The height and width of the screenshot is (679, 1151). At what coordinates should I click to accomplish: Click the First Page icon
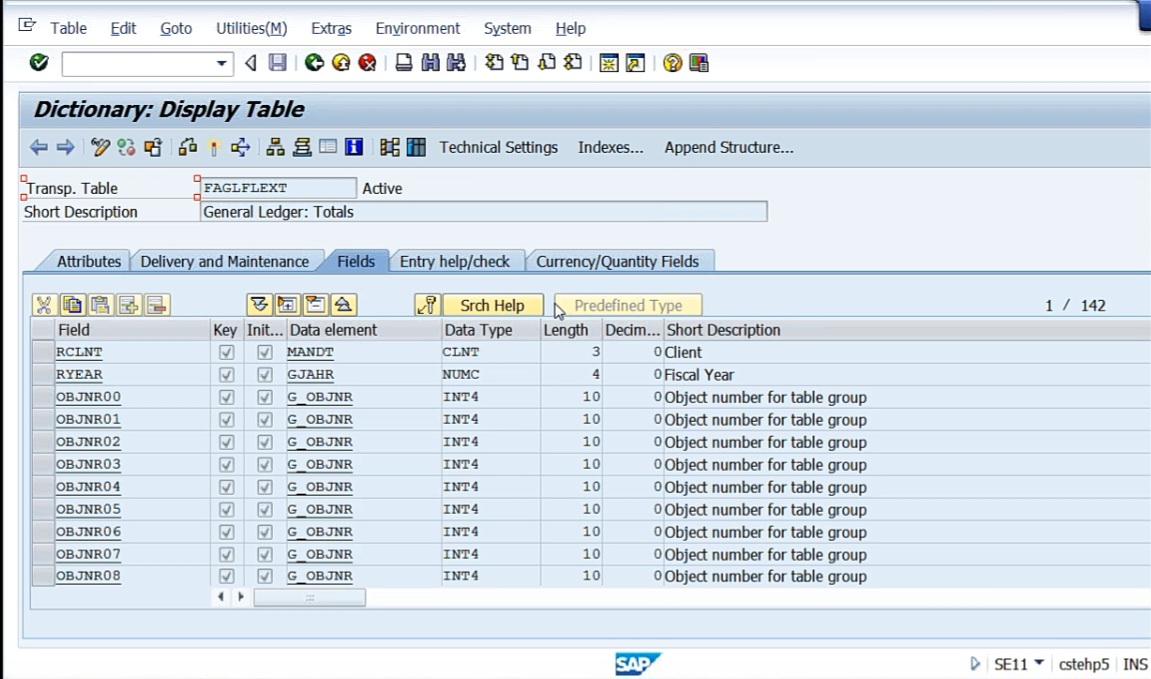pos(494,63)
